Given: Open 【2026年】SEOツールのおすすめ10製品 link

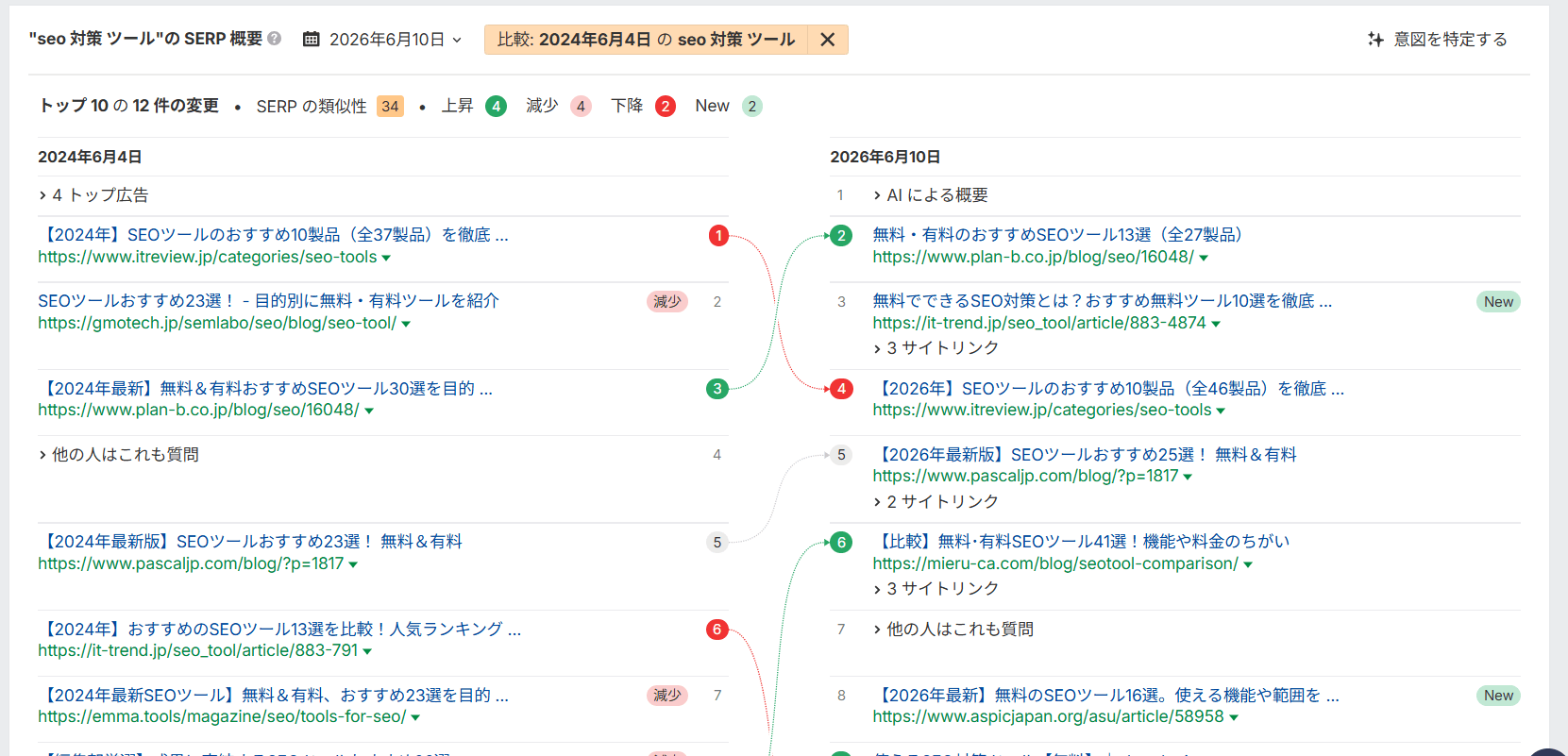Looking at the screenshot, I should point(1109,389).
